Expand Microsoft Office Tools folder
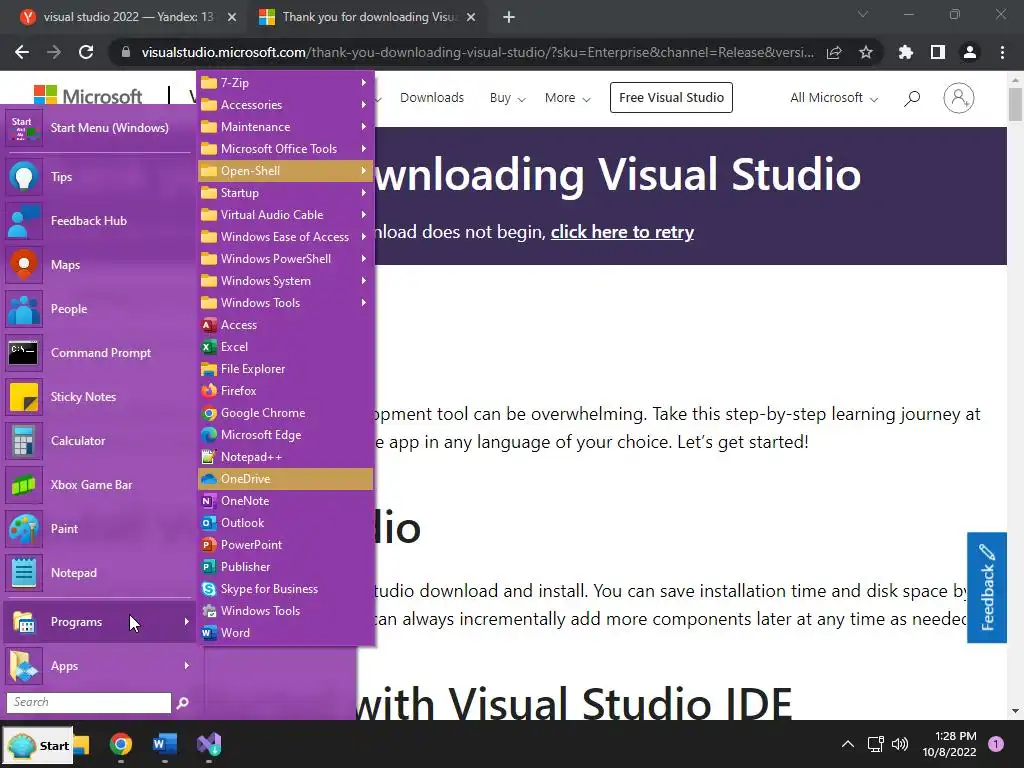The image size is (1024, 768). [285, 149]
